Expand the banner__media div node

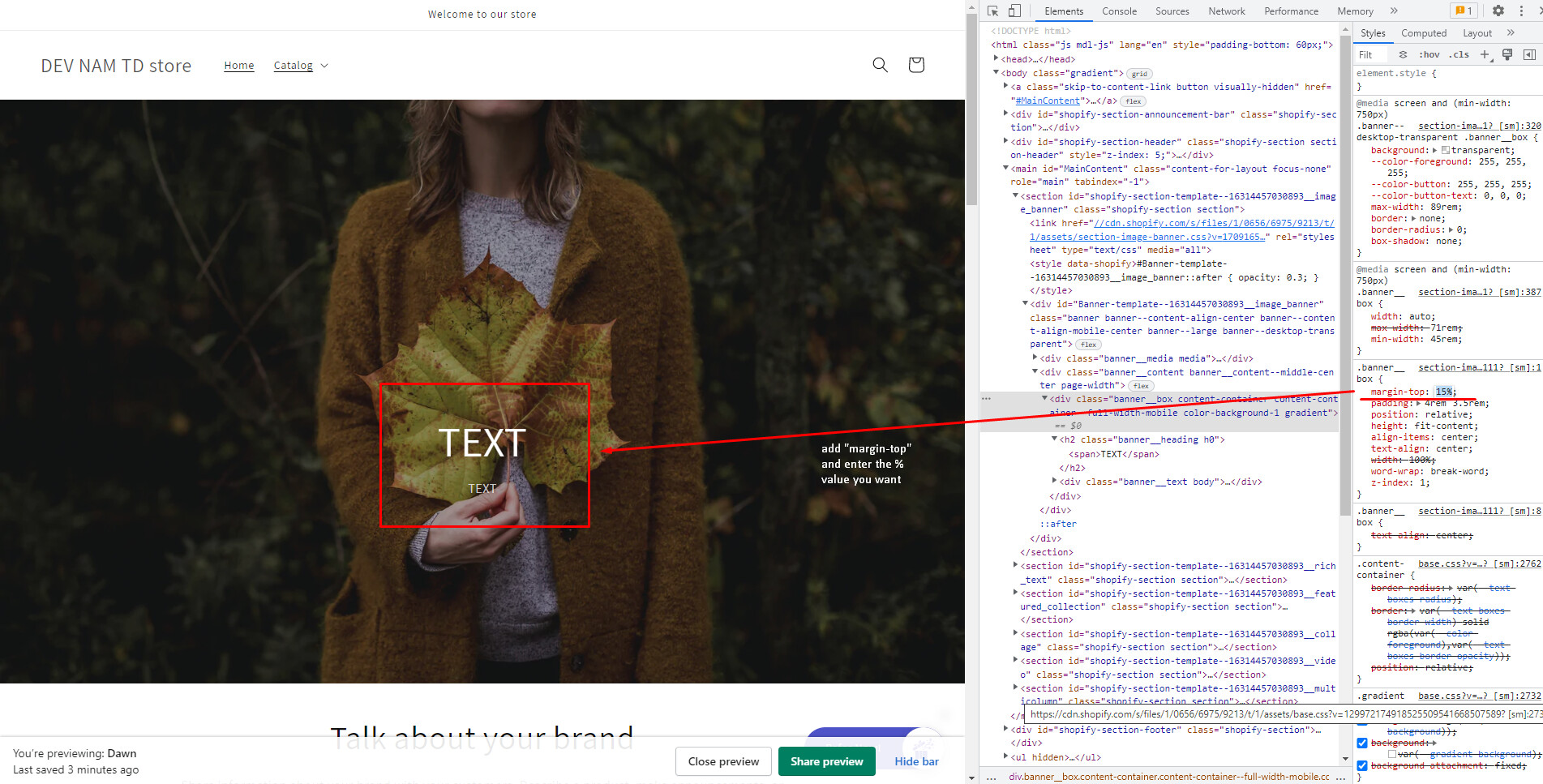1035,358
